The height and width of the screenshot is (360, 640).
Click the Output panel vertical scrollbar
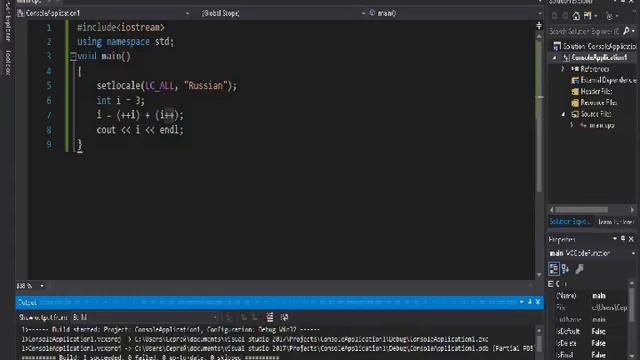[x=539, y=343]
